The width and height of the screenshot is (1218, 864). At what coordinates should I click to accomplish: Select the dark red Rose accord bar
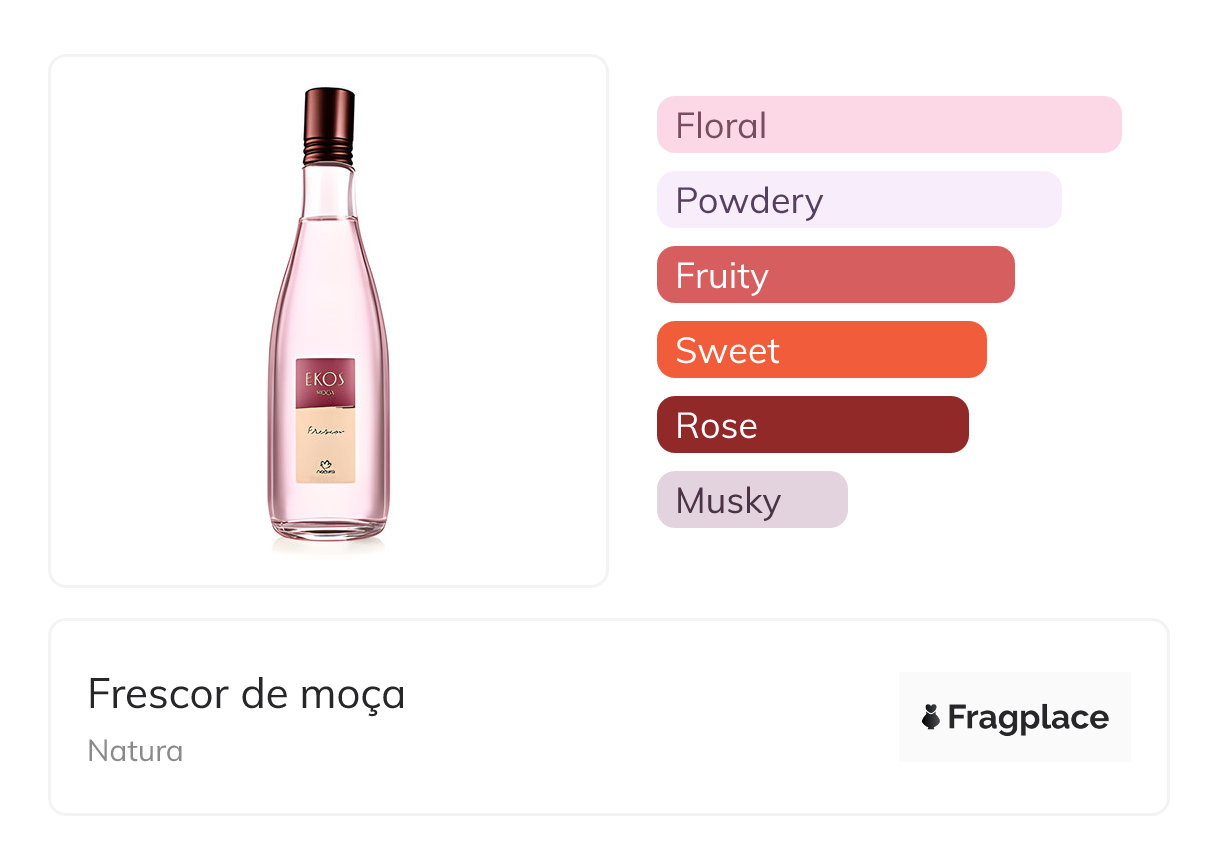click(812, 425)
